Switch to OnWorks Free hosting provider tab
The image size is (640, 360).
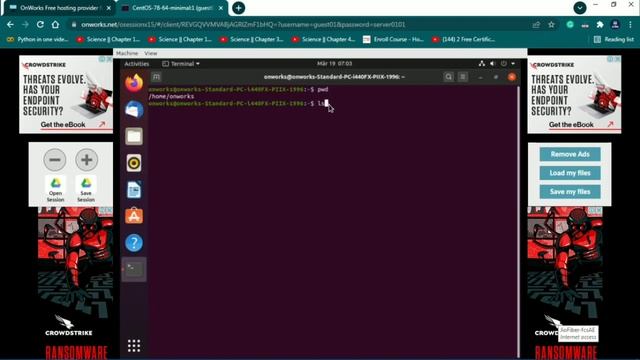click(59, 8)
